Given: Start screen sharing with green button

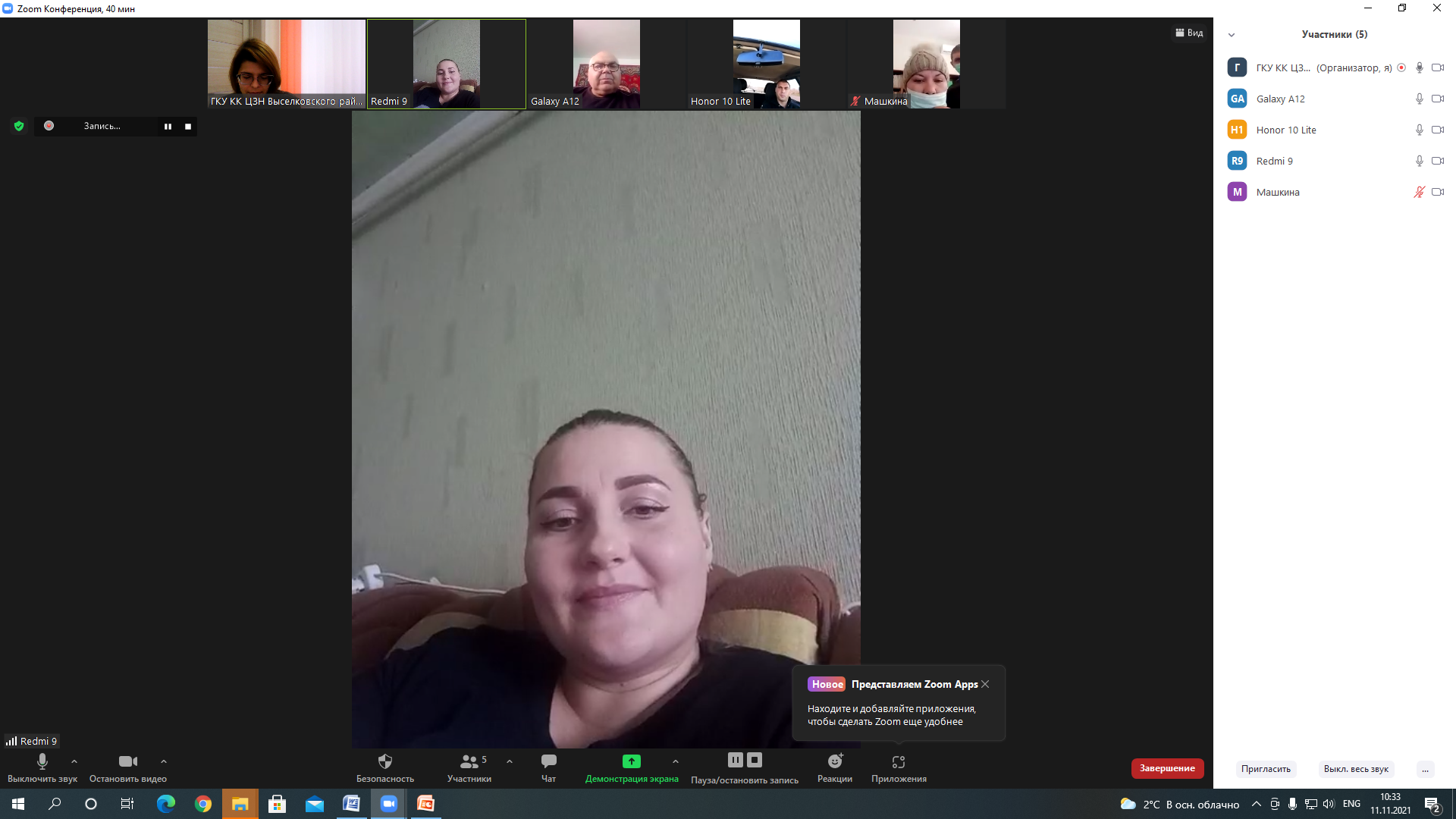Looking at the screenshot, I should click(x=632, y=767).
